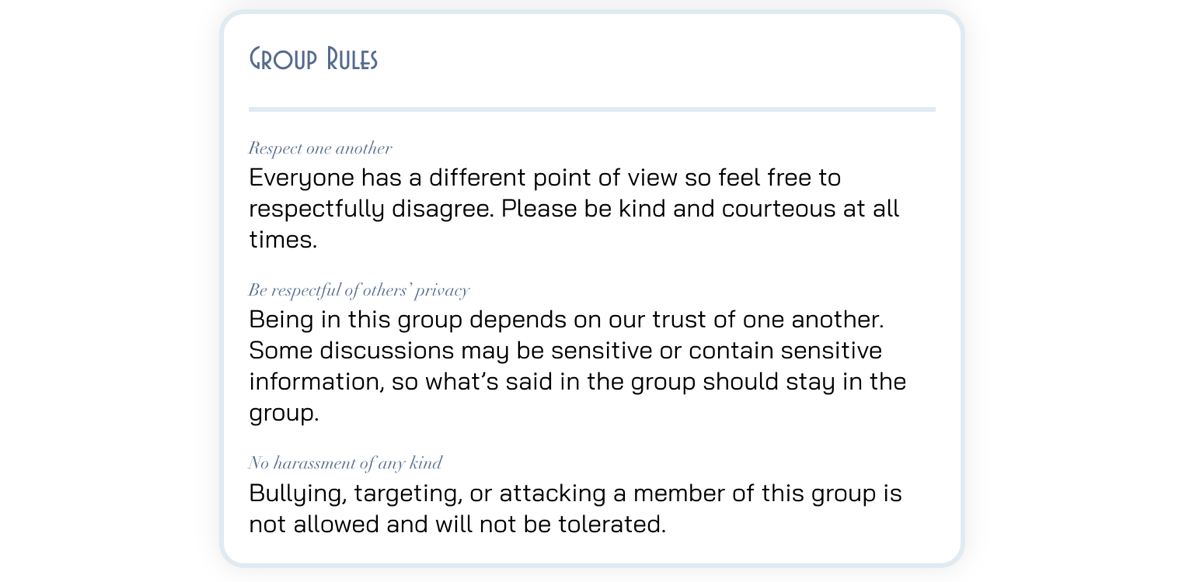Click the line starting 'Everyone has a different'
Image resolution: width=1200 pixels, height=582 pixels.
pos(545,178)
